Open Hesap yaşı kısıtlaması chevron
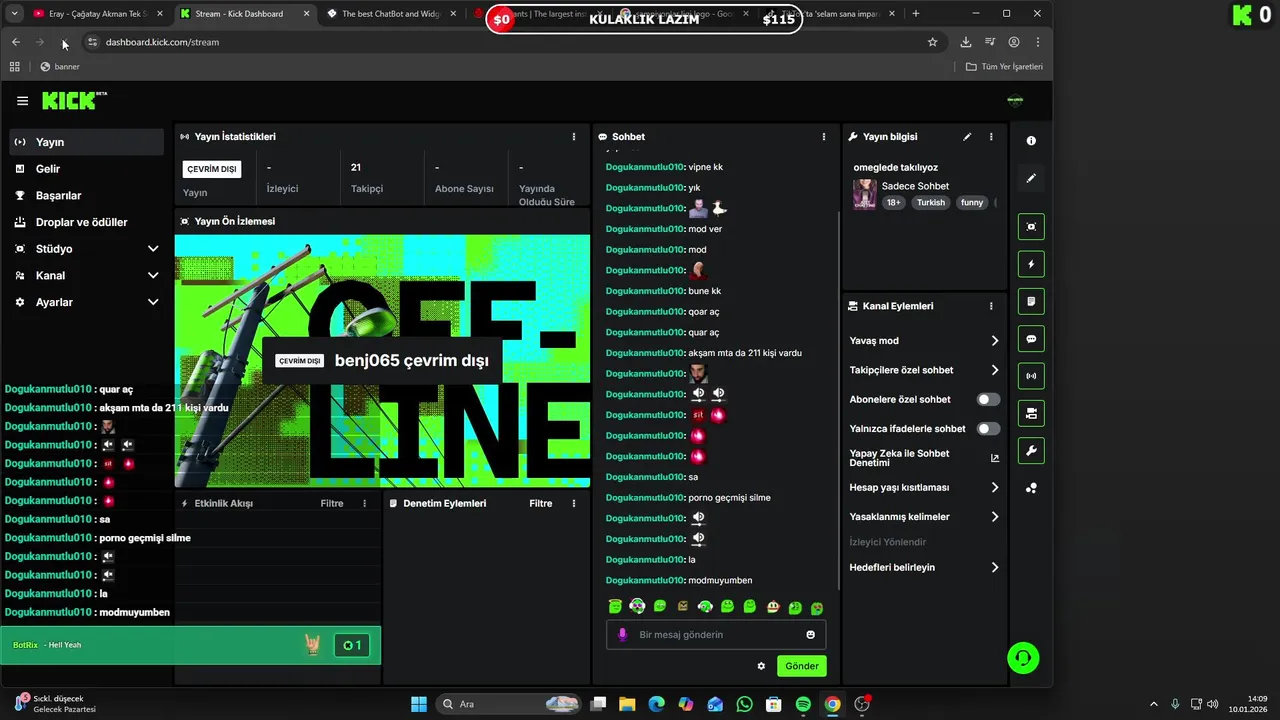The width and height of the screenshot is (1280, 720). point(994,488)
